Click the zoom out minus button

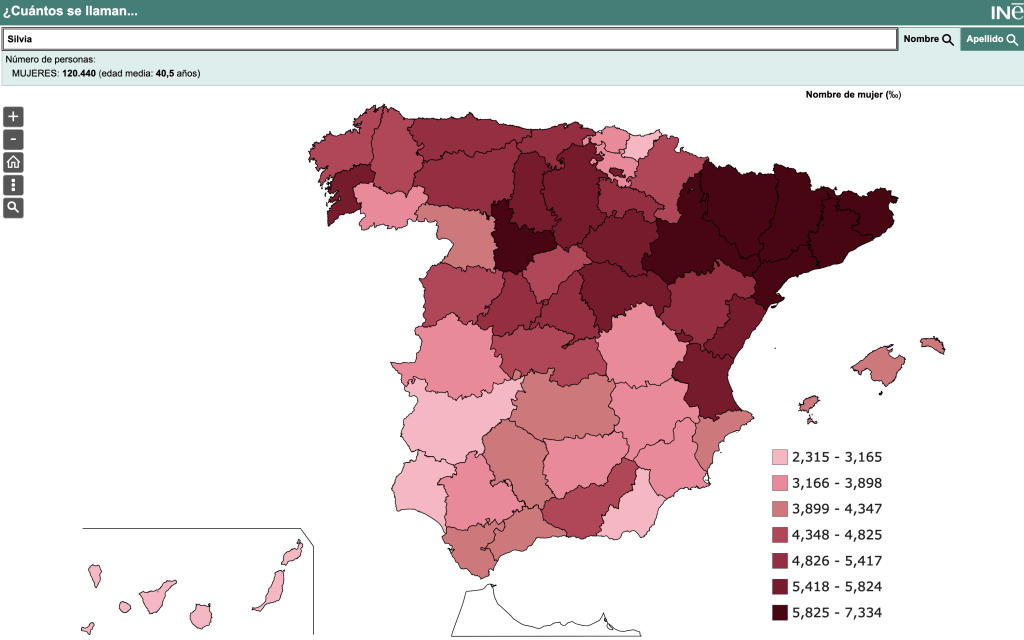tap(13, 140)
